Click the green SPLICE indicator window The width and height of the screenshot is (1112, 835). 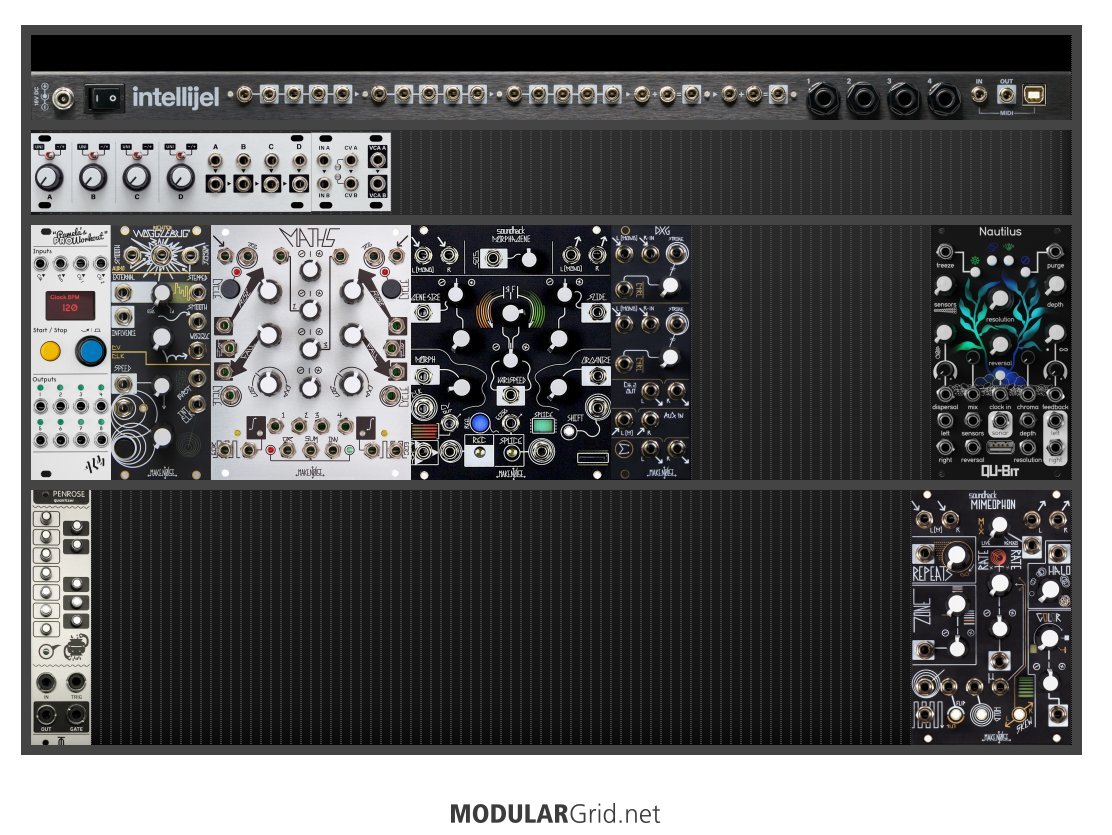(543, 426)
